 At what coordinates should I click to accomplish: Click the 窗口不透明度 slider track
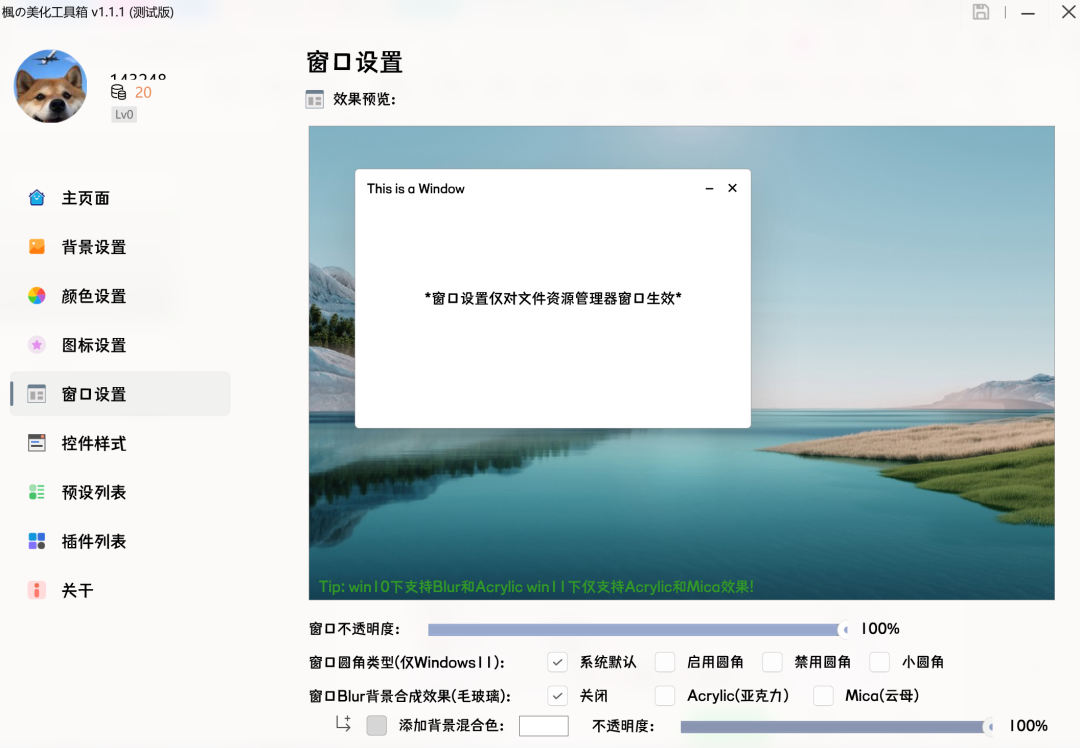[x=638, y=629]
